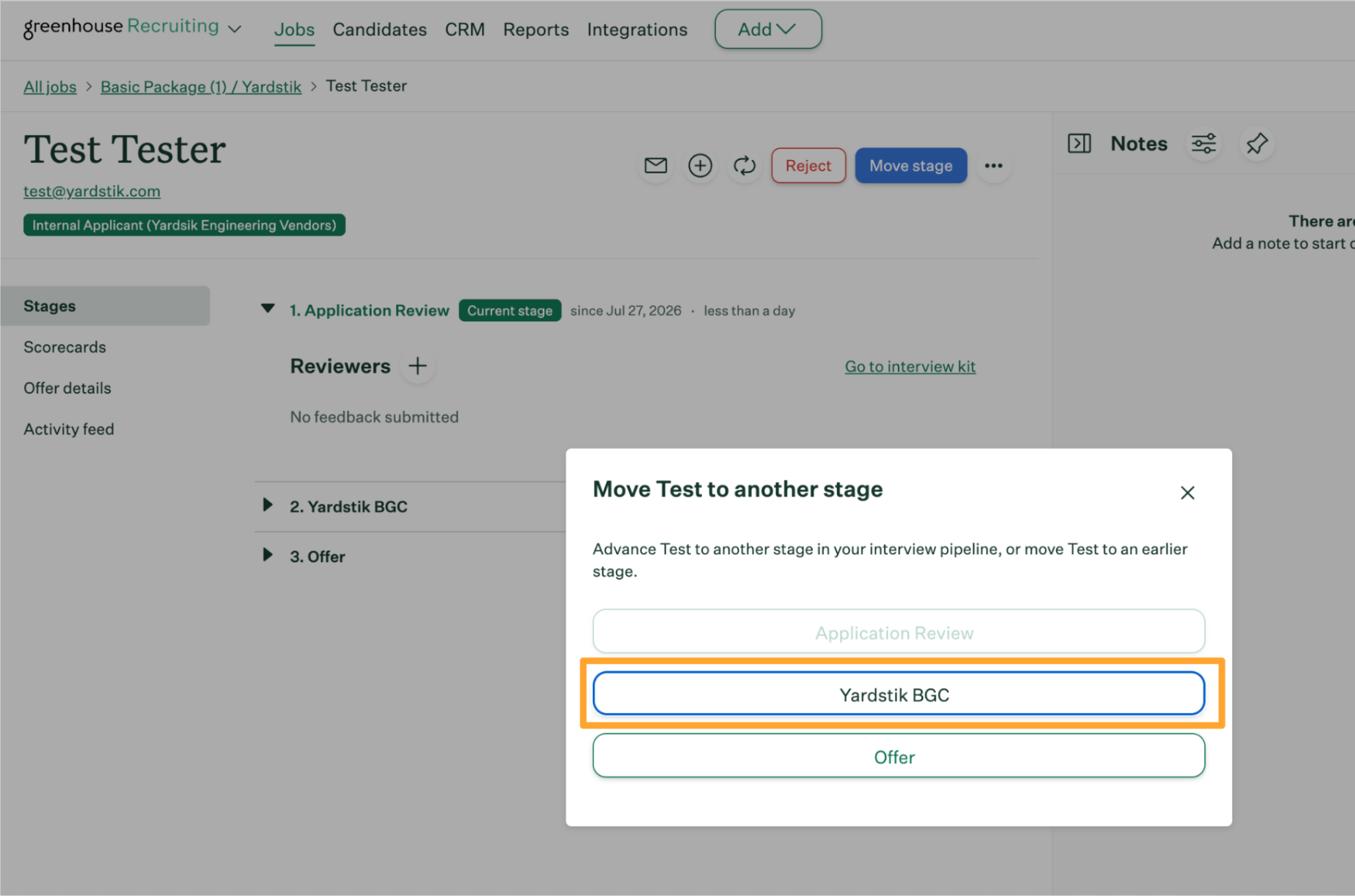Open Go to interview kit link
Image resolution: width=1355 pixels, height=896 pixels.
coord(910,366)
